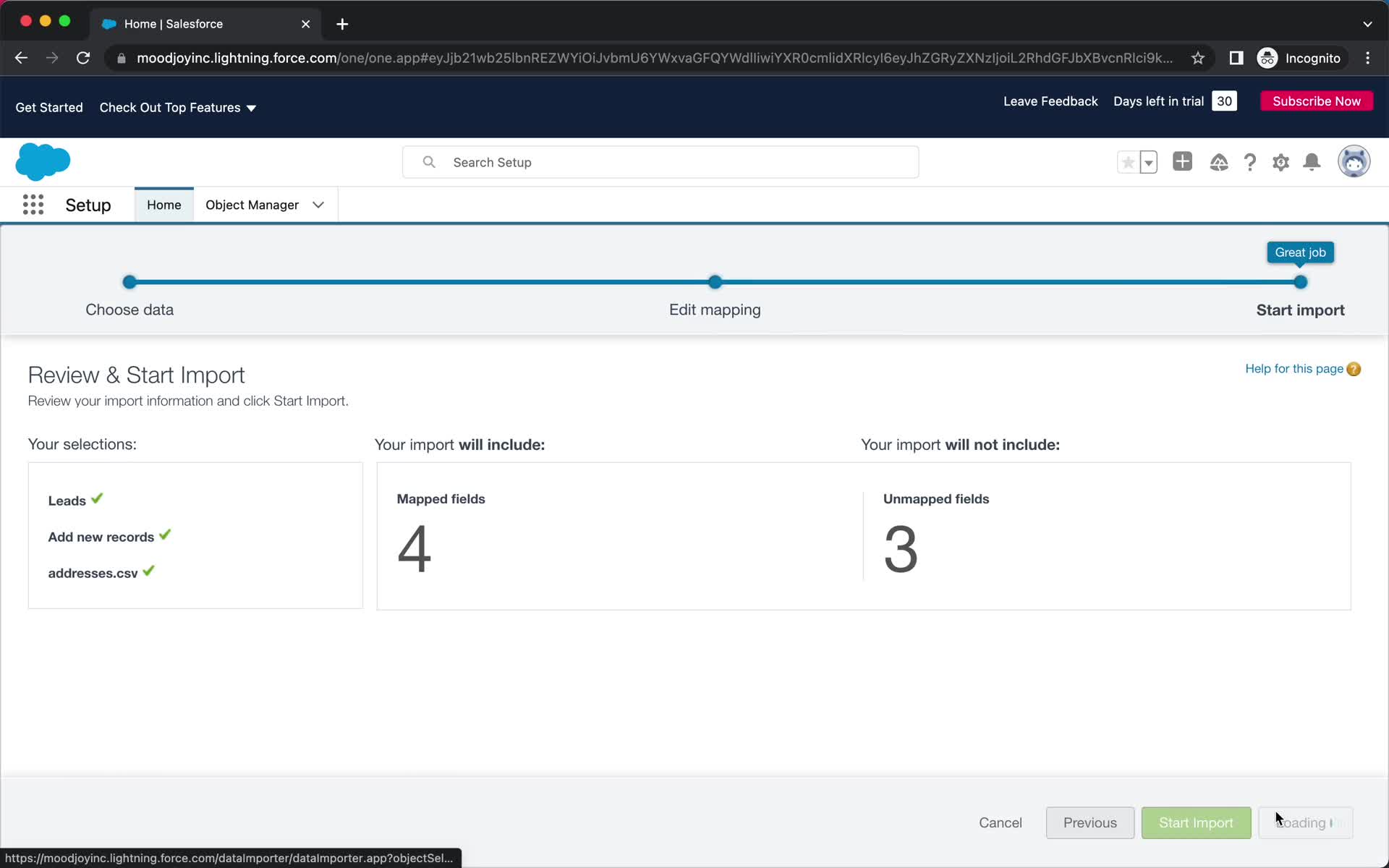The height and width of the screenshot is (868, 1389).
Task: Open the Trailhead guidance icon
Action: point(1219,162)
